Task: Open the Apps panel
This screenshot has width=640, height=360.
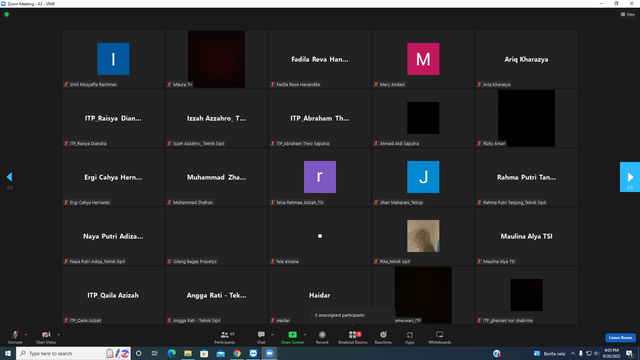Action: click(410, 337)
